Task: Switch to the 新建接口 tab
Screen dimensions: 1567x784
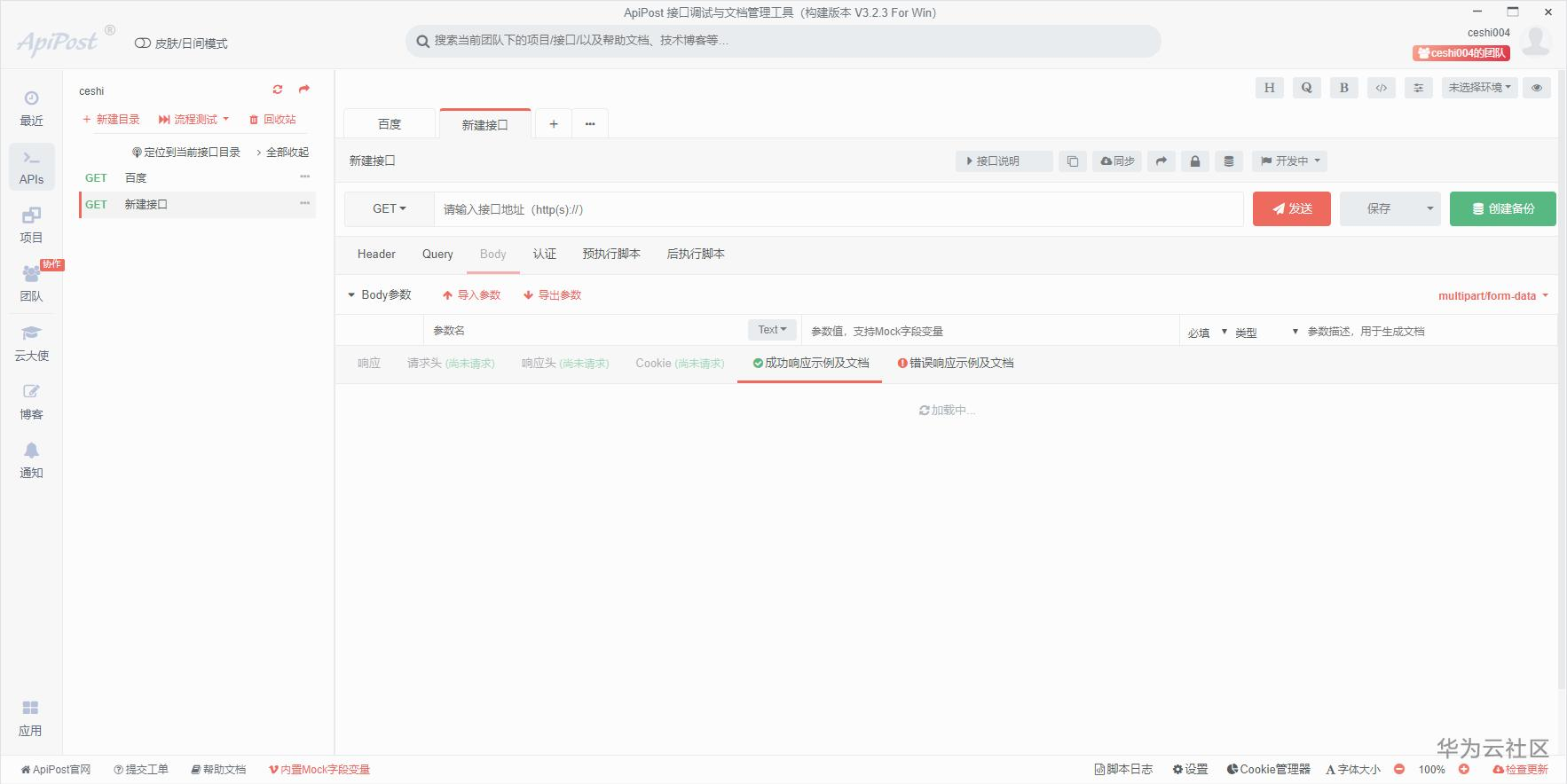Action: pos(484,124)
